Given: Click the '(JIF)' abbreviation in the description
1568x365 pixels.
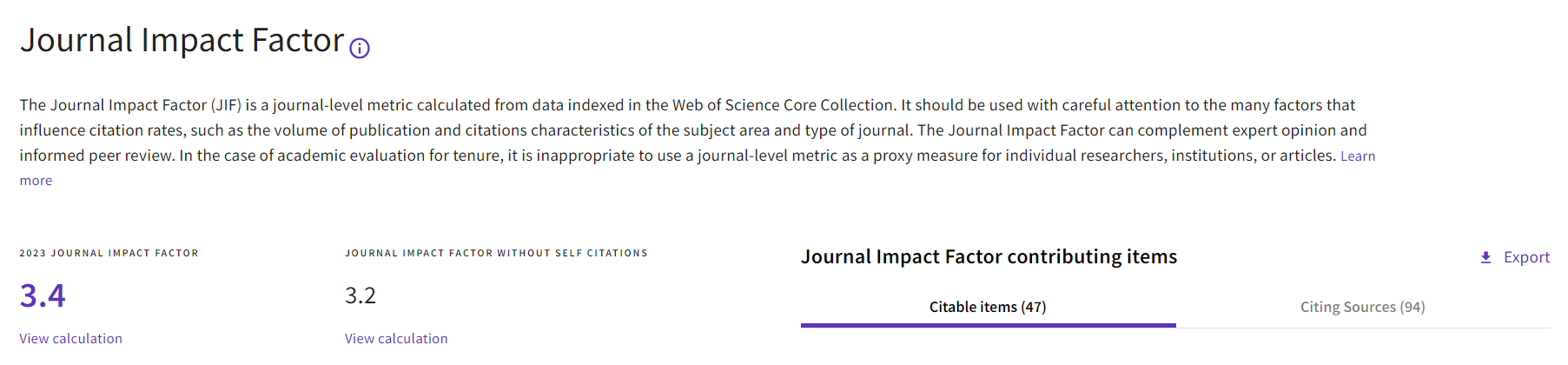Looking at the screenshot, I should 226,105.
